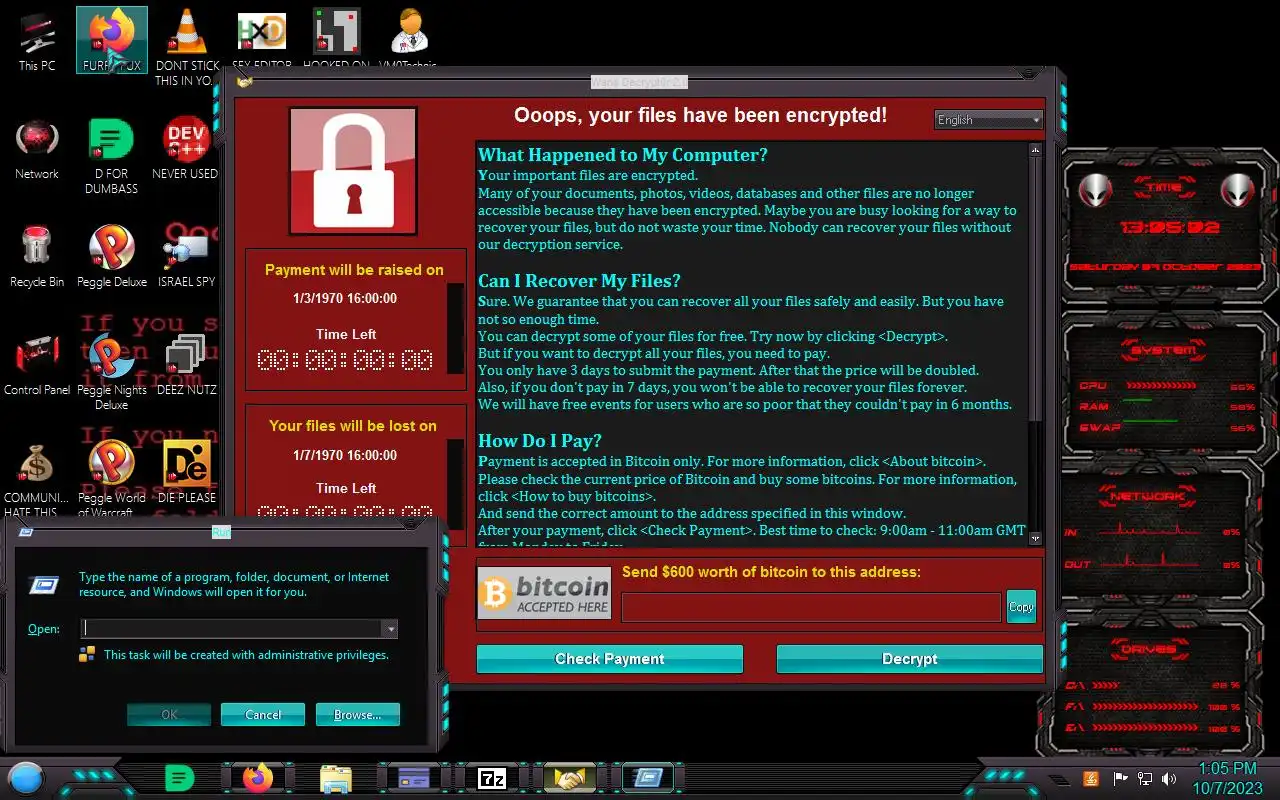Click scroll-down arrow of ransom text
This screenshot has width=1280, height=800.
click(x=1035, y=538)
